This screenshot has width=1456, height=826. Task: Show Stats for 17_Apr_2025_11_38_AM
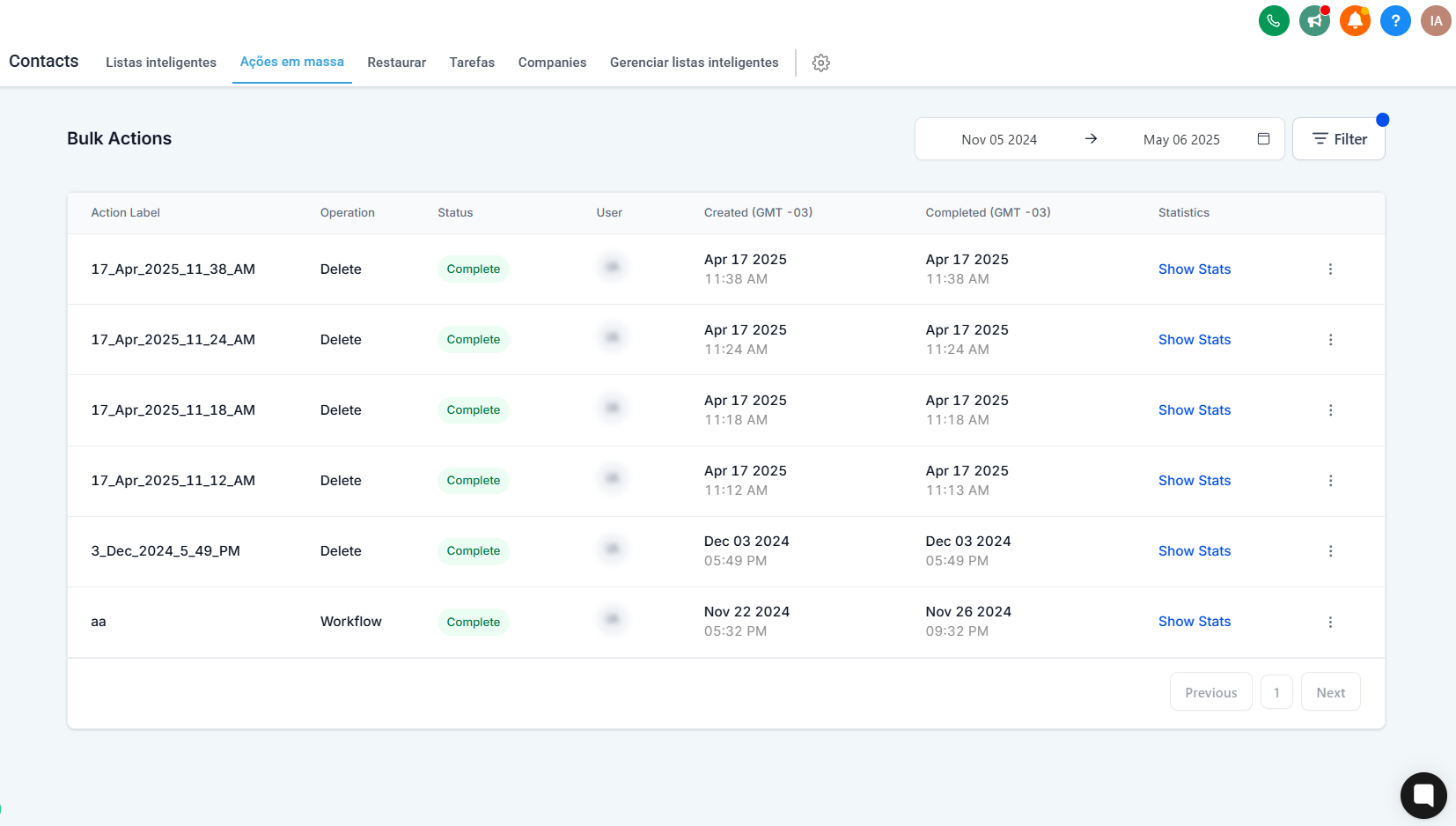[1195, 269]
